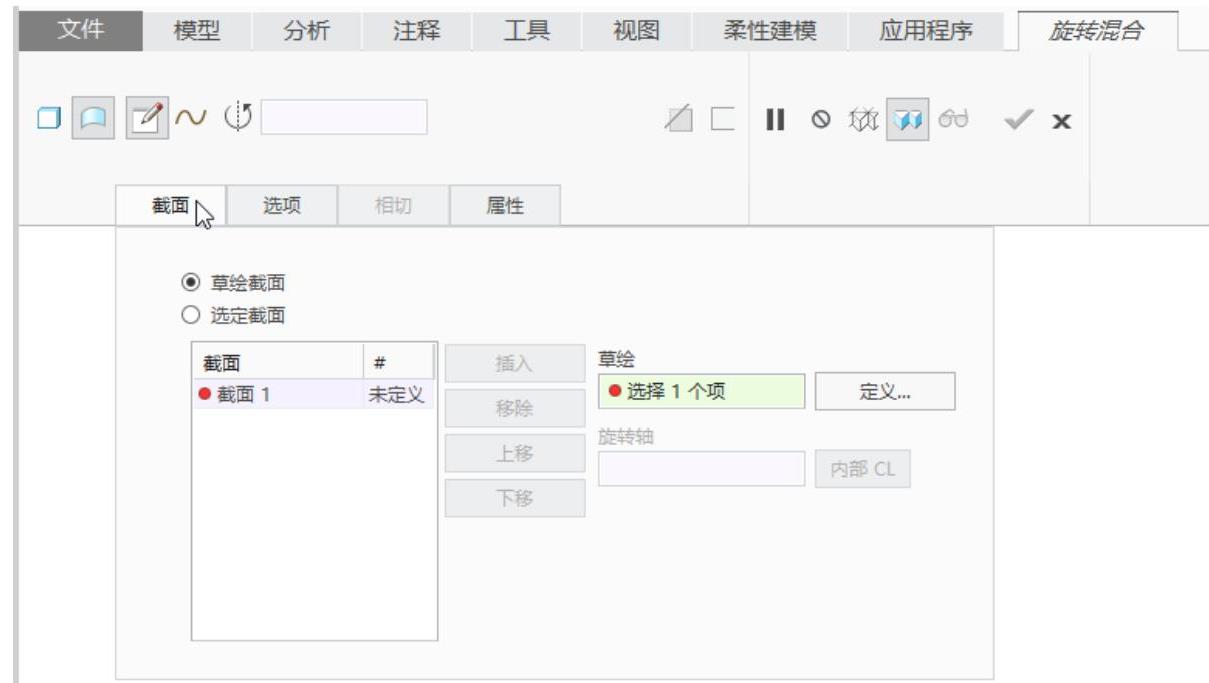Open the 选项 panel tab
The width and height of the screenshot is (1209, 683).
tap(282, 206)
